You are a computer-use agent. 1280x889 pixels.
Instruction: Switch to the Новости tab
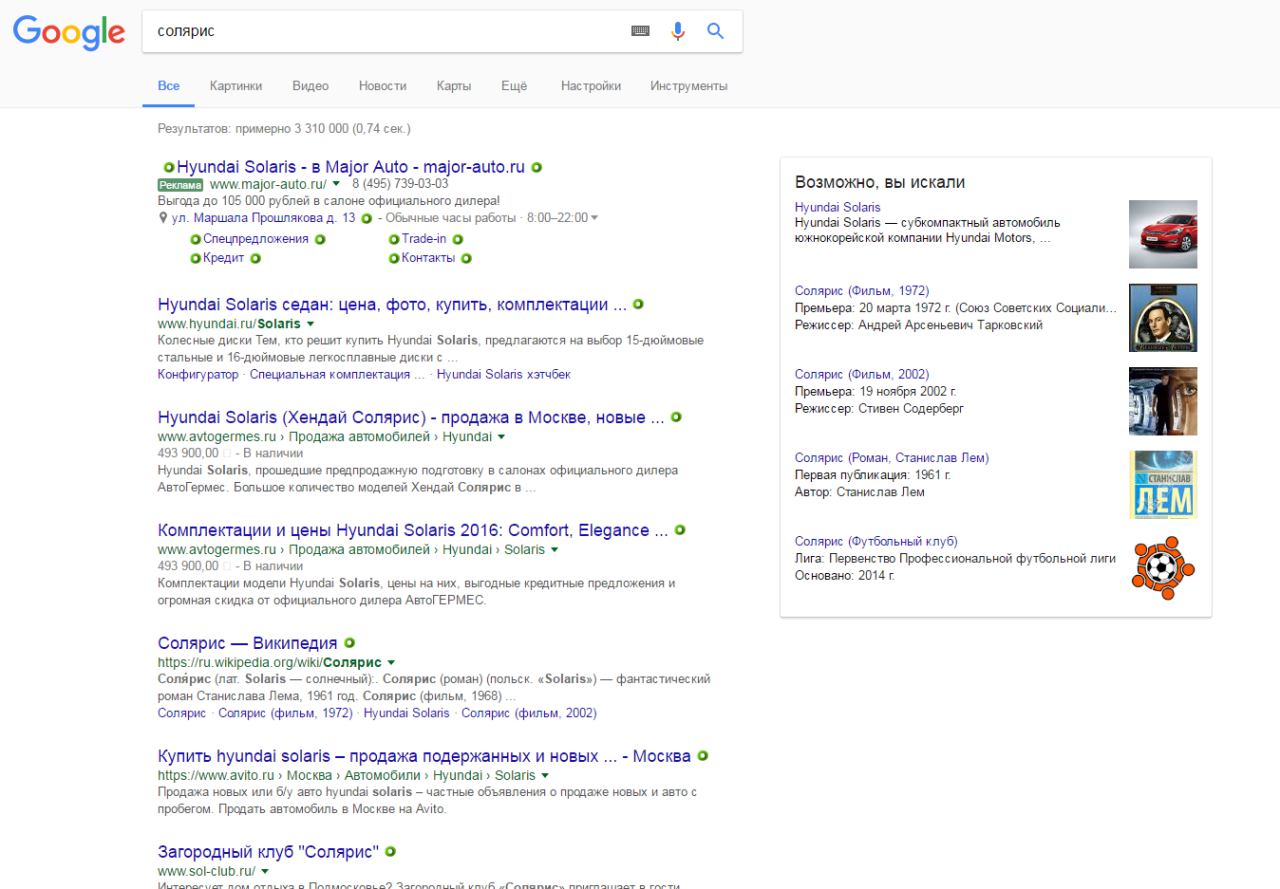click(x=383, y=86)
